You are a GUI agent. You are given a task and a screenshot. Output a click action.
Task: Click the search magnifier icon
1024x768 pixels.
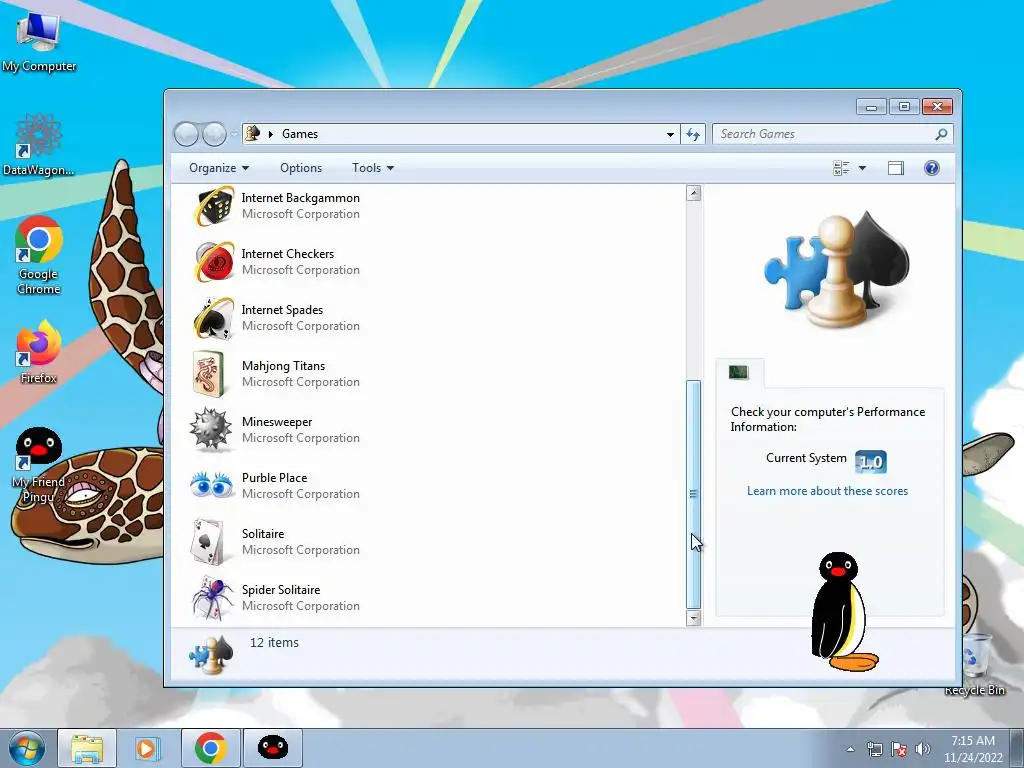pyautogui.click(x=941, y=134)
